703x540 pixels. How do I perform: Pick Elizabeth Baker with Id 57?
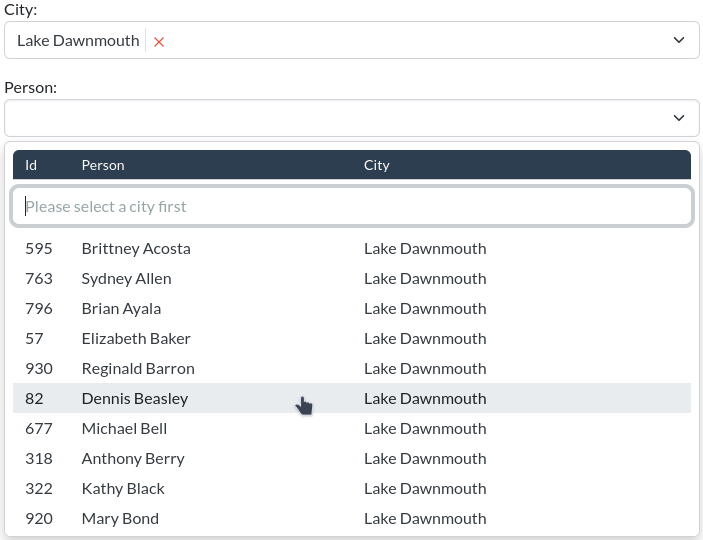[136, 338]
